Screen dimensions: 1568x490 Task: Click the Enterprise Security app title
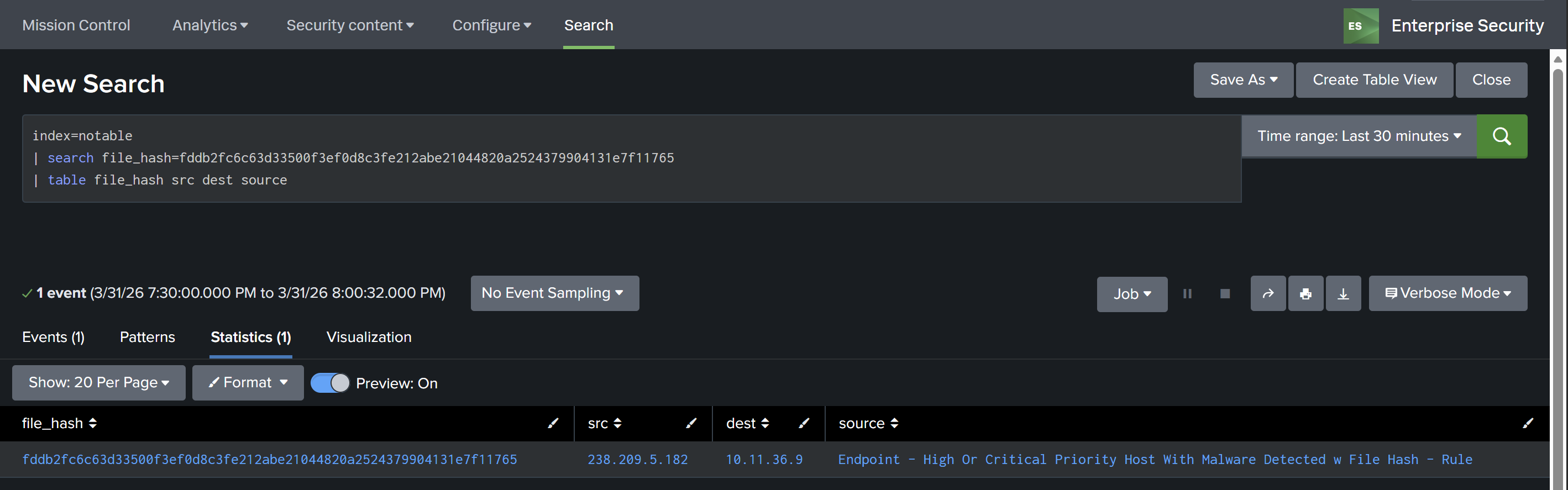(x=1467, y=25)
